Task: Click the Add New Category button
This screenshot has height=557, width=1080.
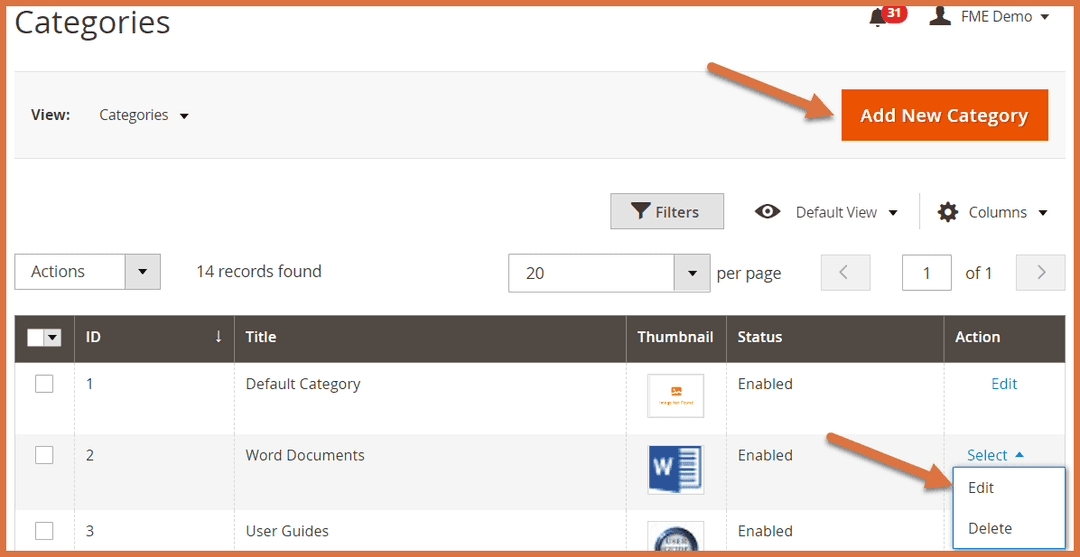Action: tap(944, 115)
